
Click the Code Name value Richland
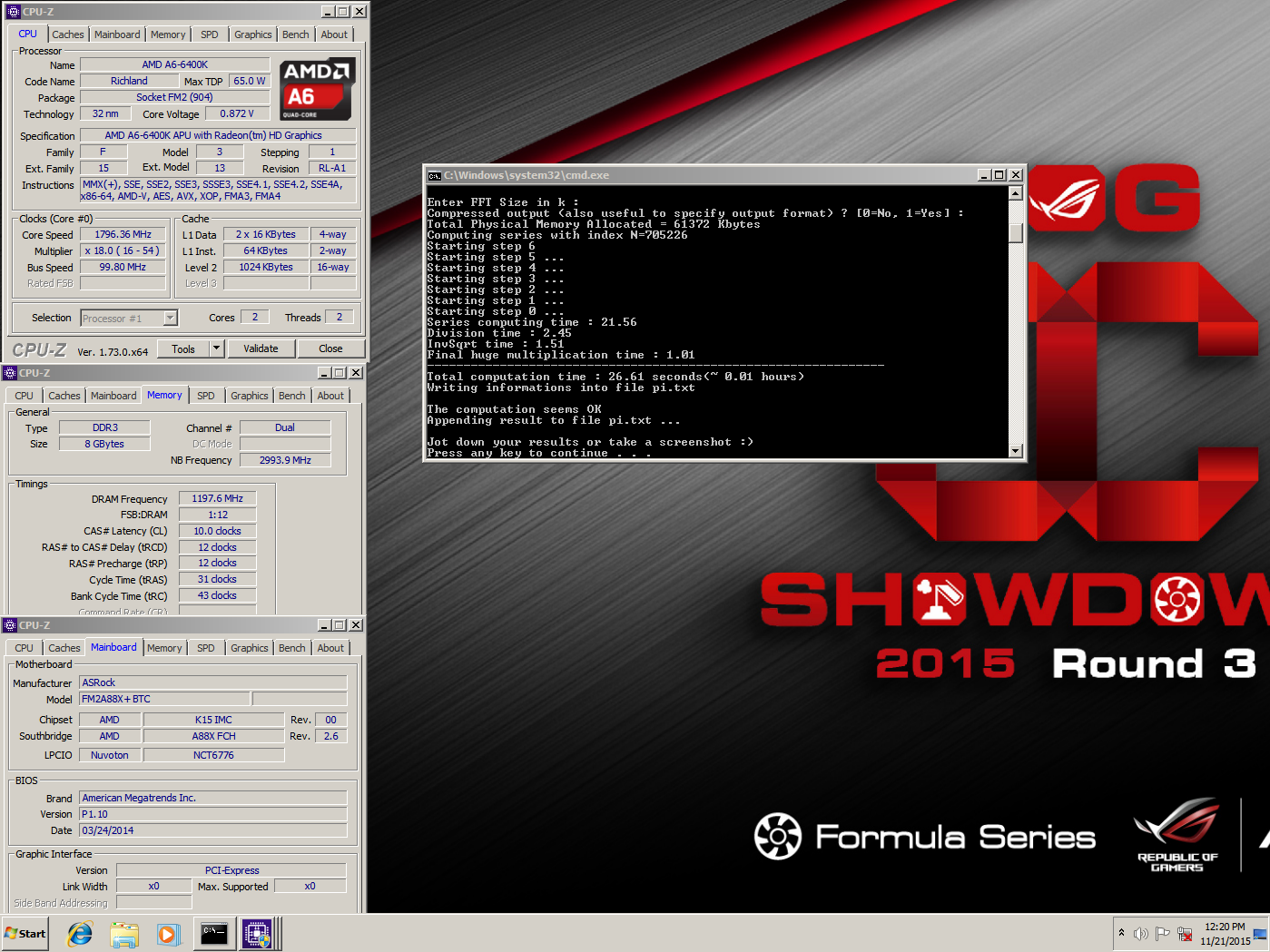(129, 81)
